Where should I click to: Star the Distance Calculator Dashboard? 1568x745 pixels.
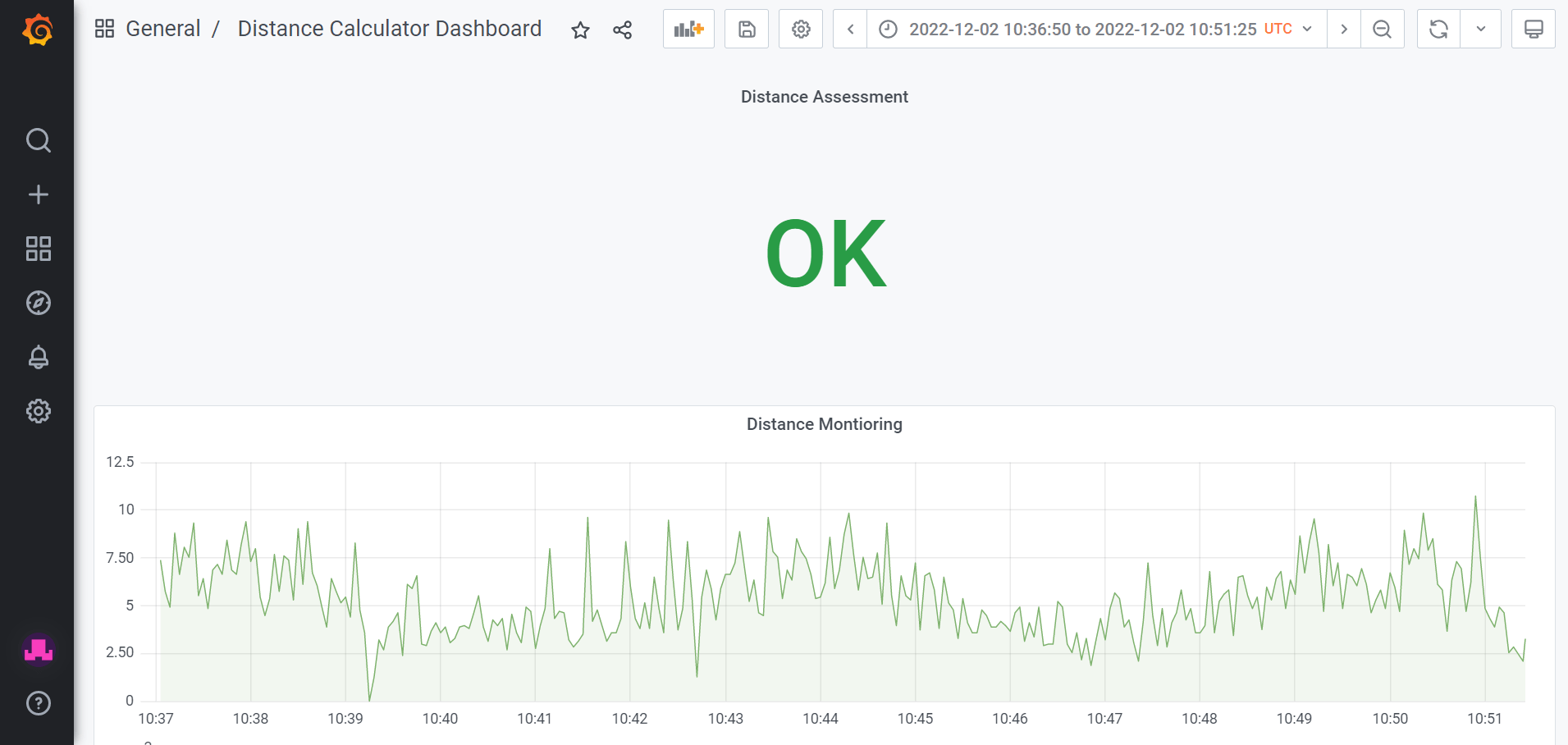(x=580, y=29)
